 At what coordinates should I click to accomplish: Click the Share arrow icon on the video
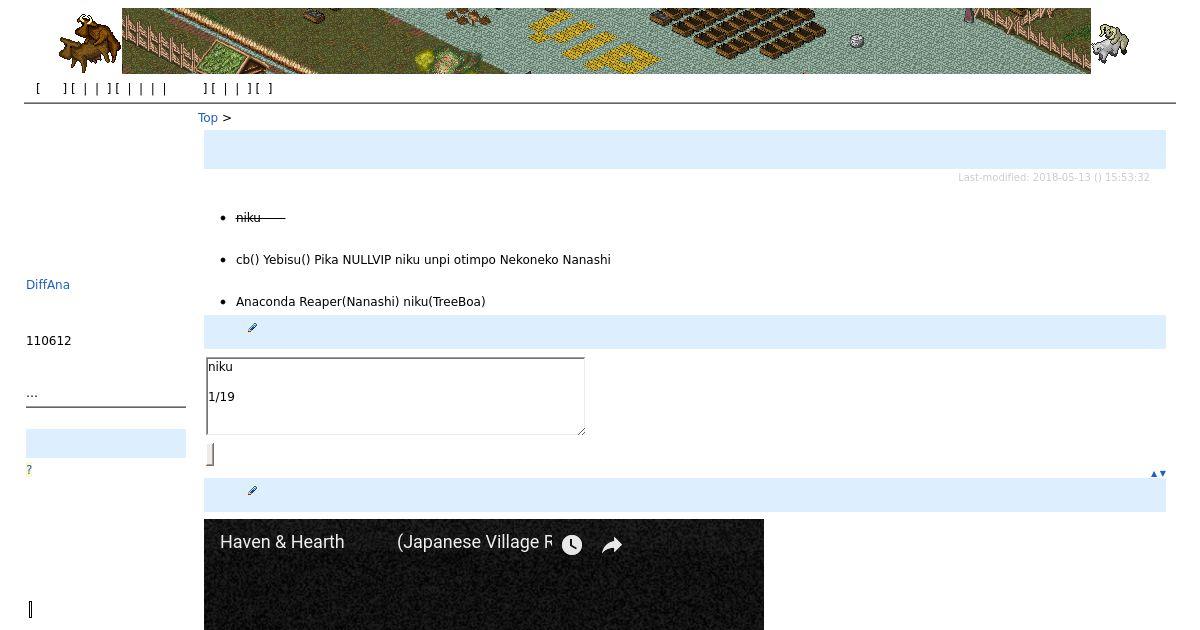[x=612, y=545]
